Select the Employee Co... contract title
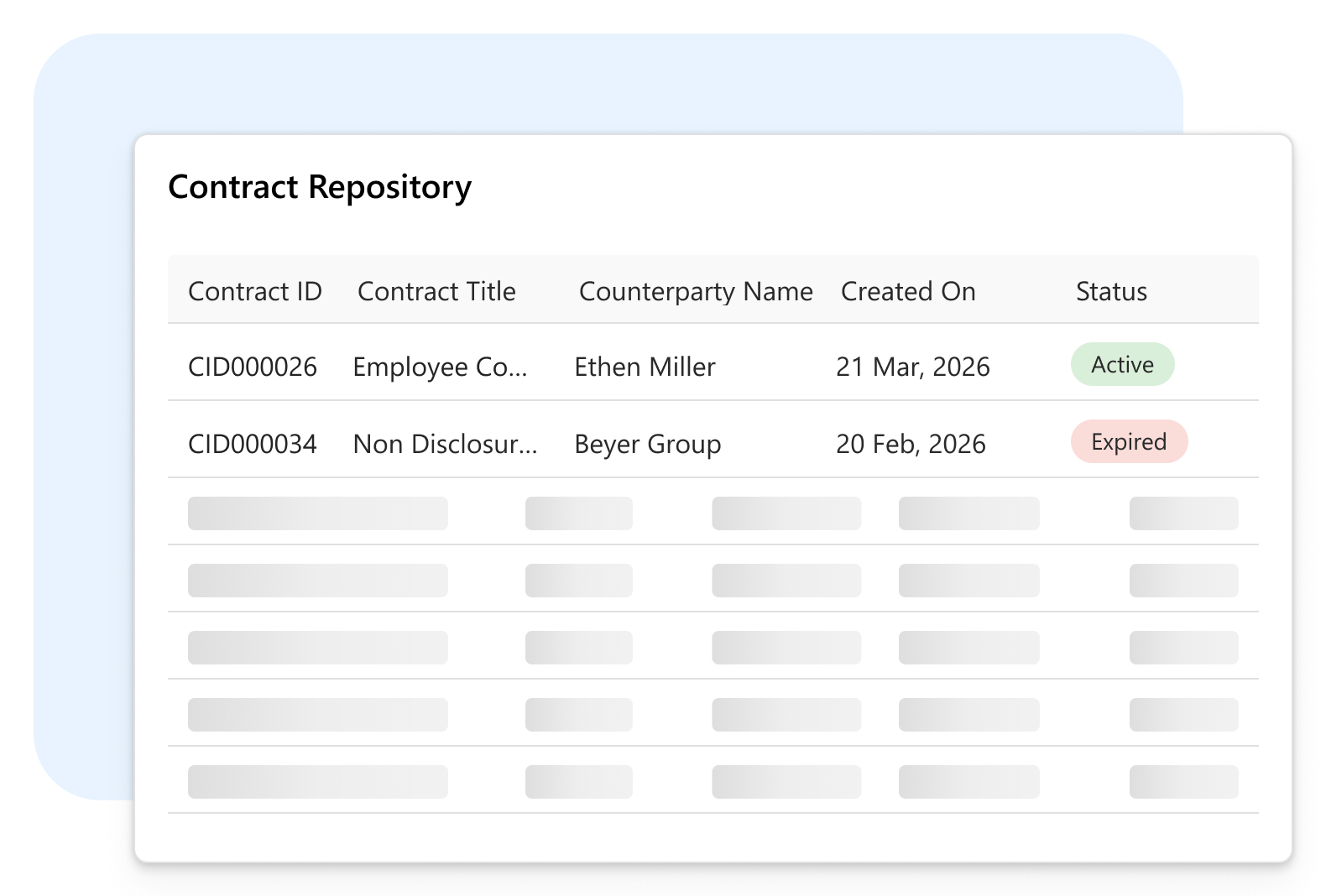The width and height of the screenshot is (1326, 896). pyautogui.click(x=440, y=367)
